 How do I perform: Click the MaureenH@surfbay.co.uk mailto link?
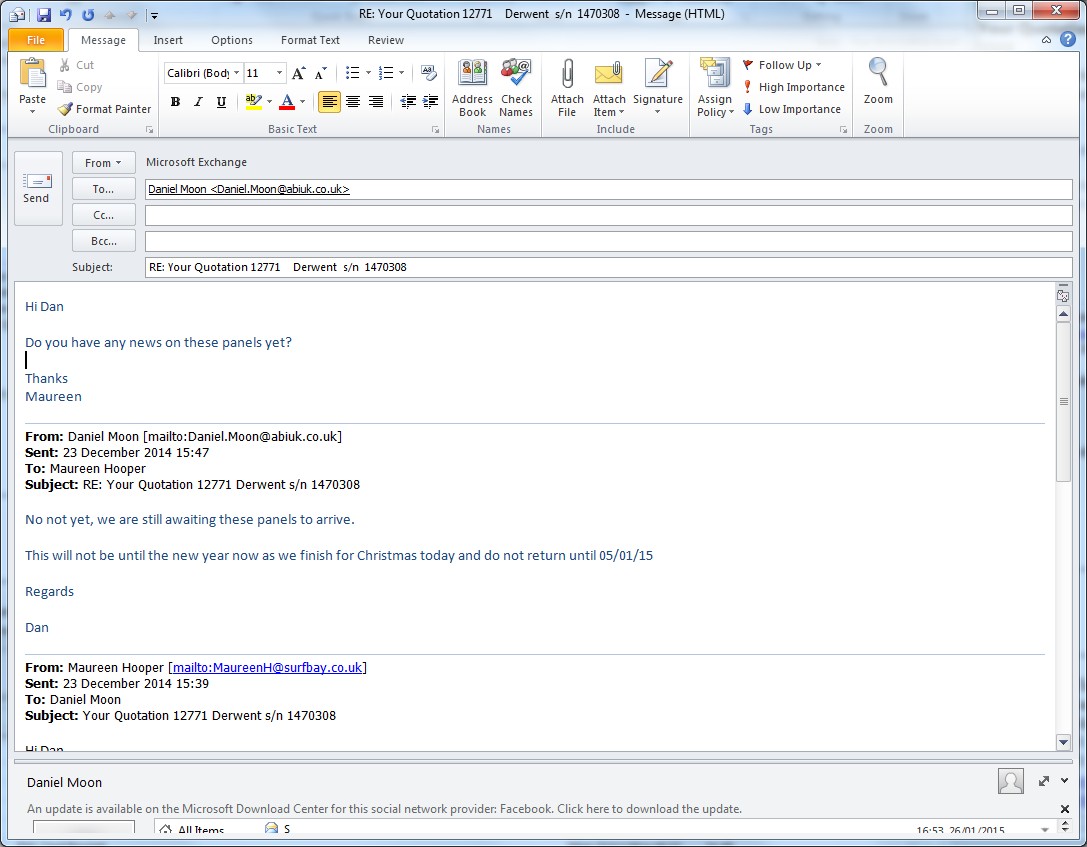tap(267, 667)
